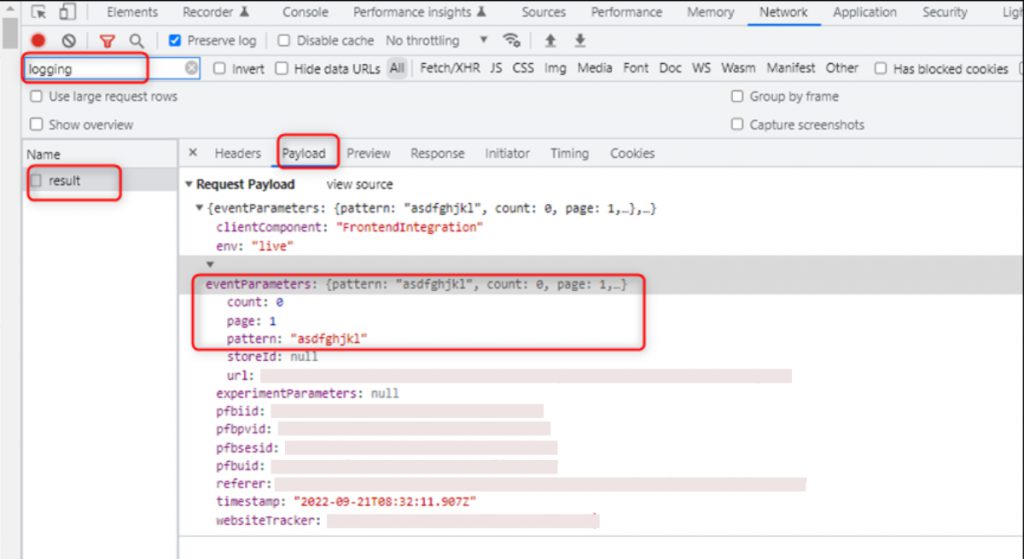Viewport: 1024px width, 559px height.
Task: Filter requests by Other type
Action: click(842, 68)
